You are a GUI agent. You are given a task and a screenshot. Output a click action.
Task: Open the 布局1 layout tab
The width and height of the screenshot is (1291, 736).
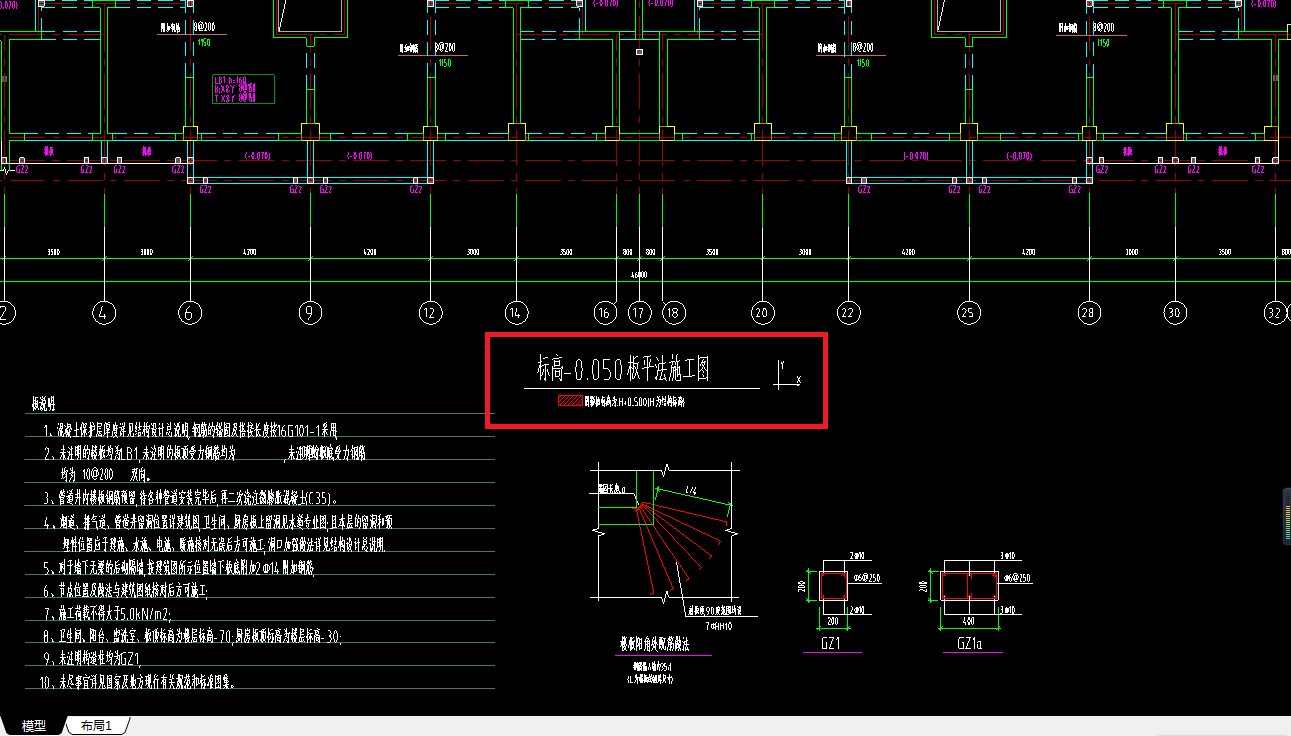pyautogui.click(x=97, y=726)
